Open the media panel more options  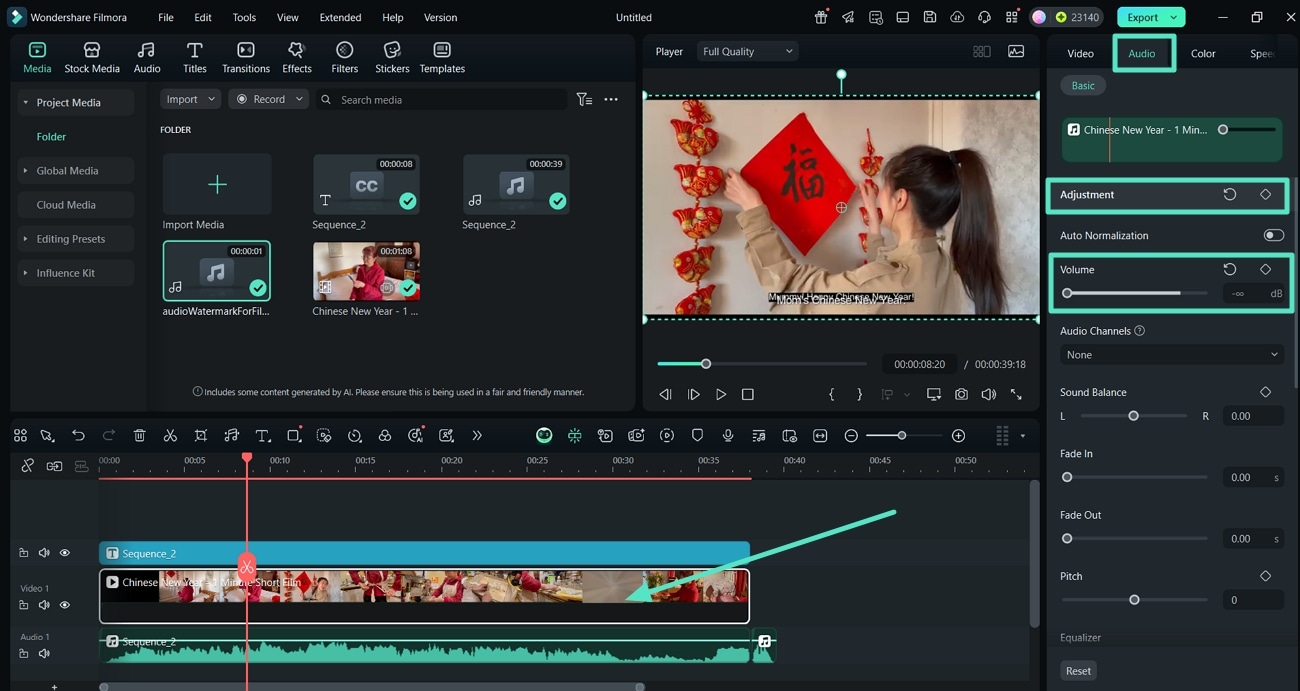click(x=611, y=100)
